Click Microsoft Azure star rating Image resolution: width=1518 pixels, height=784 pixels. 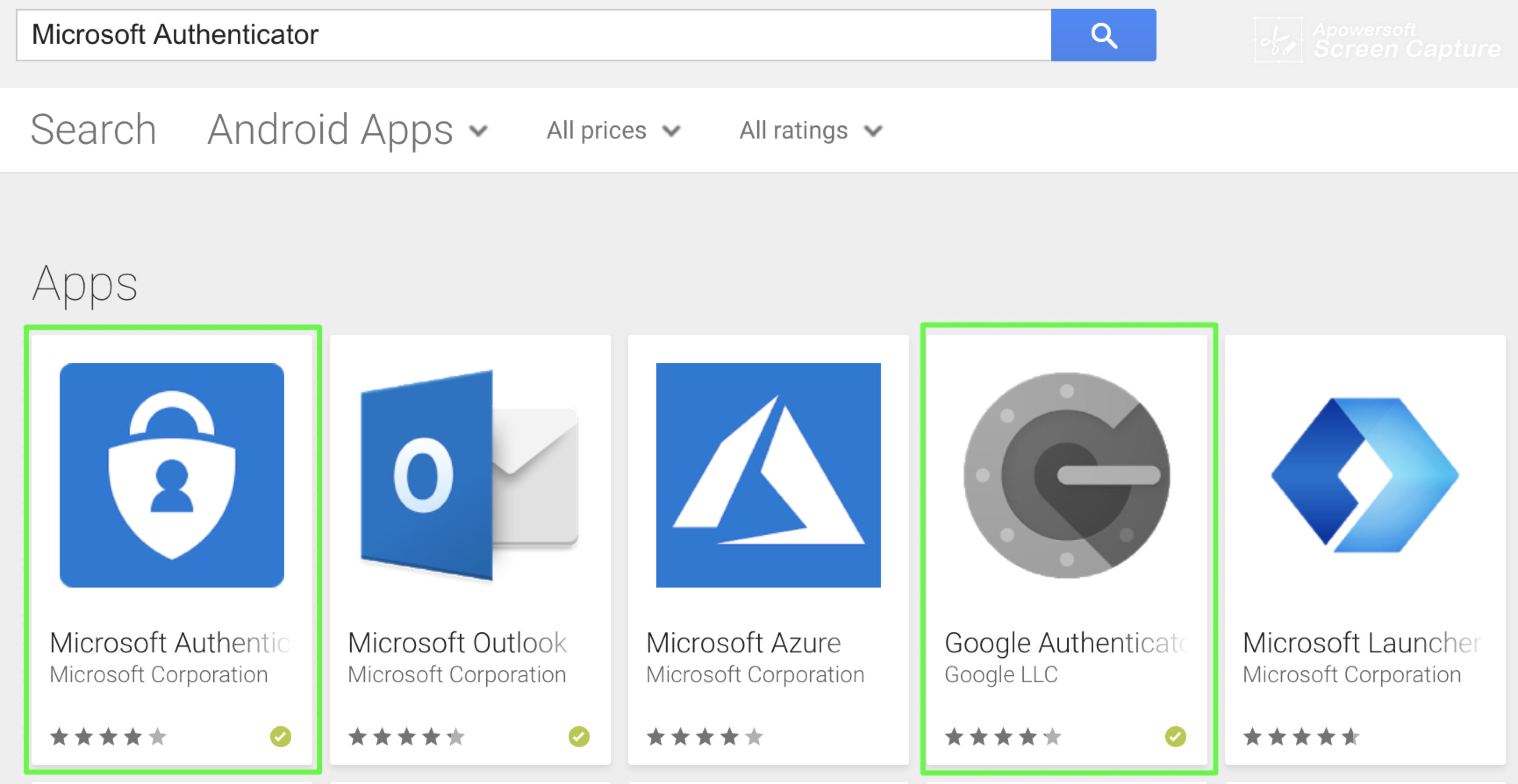[x=704, y=736]
